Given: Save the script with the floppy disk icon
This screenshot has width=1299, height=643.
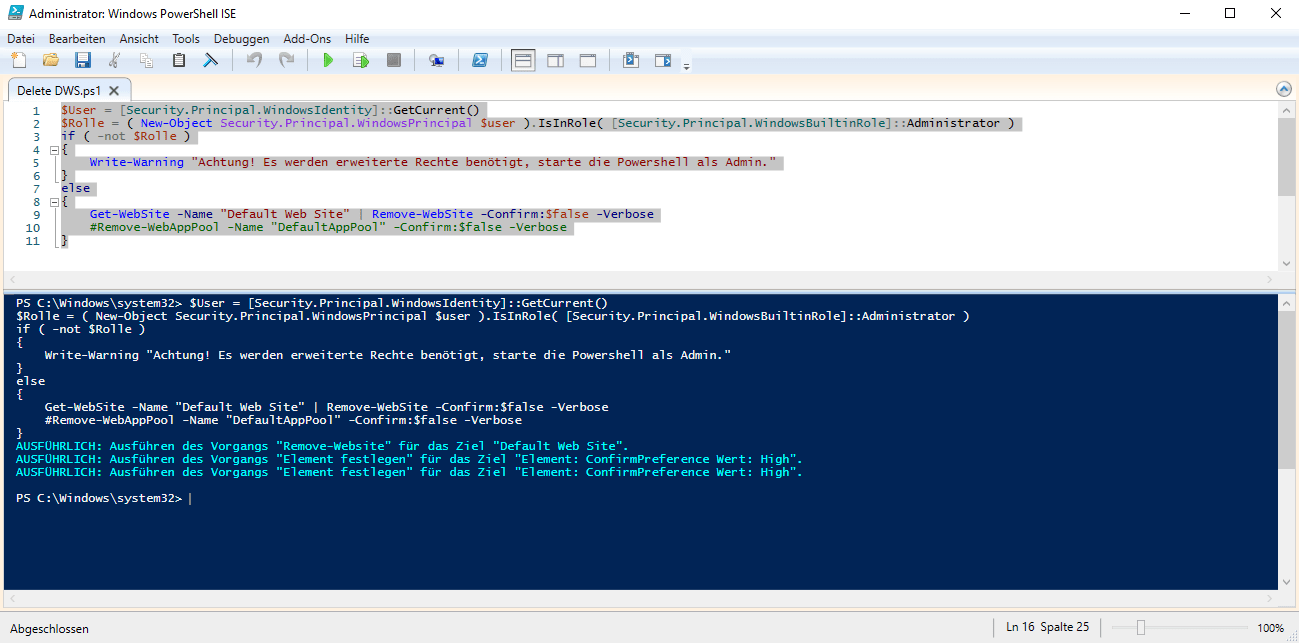Looking at the screenshot, I should point(83,61).
